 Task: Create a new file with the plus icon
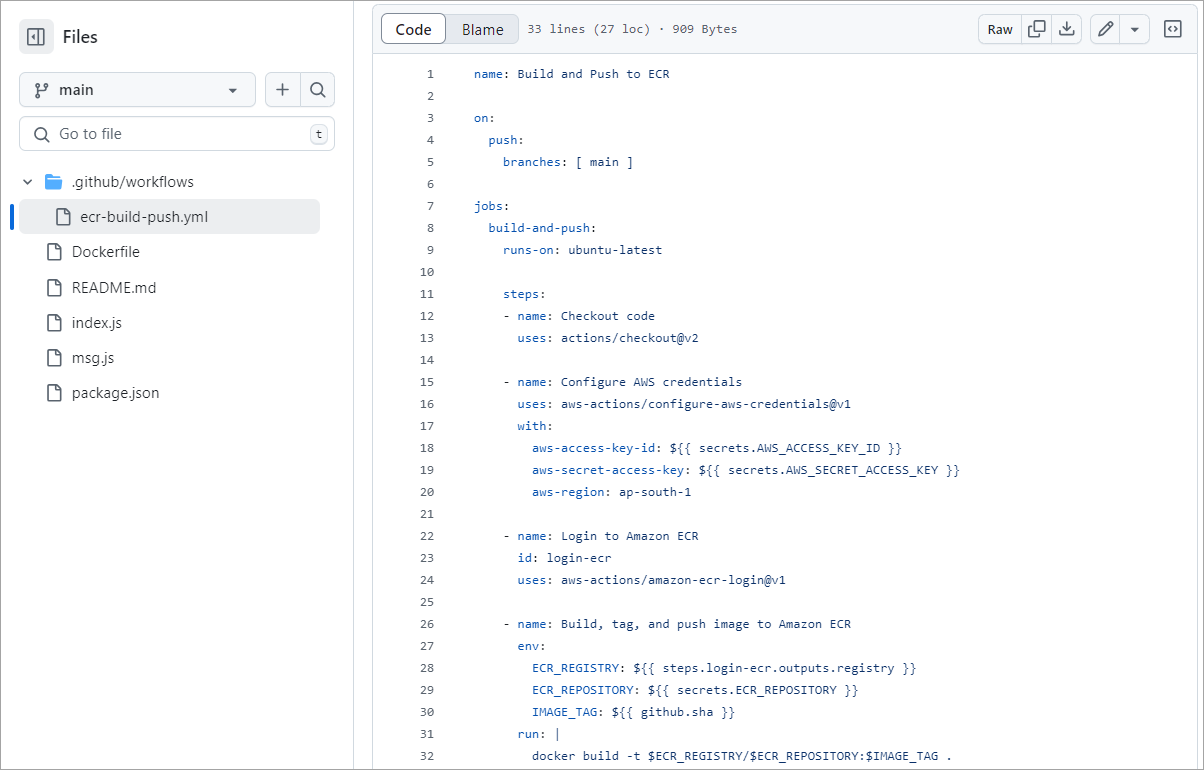(x=283, y=89)
